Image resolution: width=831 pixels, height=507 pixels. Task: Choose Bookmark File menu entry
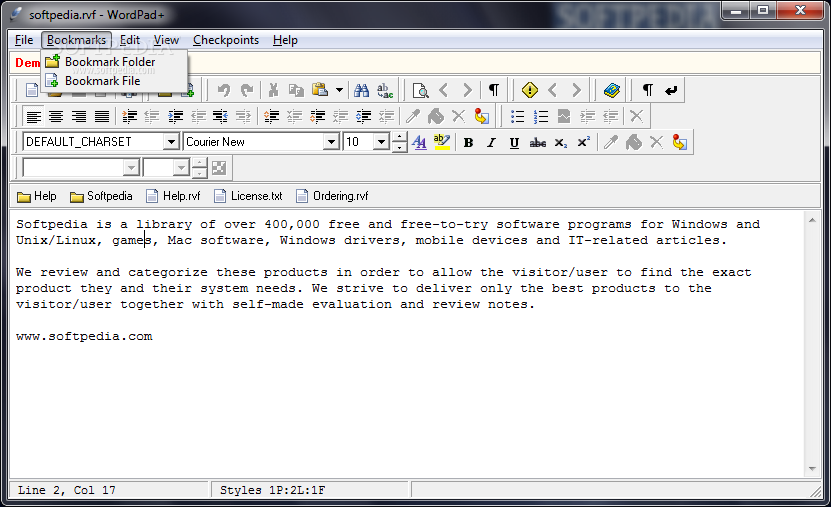(x=114, y=81)
